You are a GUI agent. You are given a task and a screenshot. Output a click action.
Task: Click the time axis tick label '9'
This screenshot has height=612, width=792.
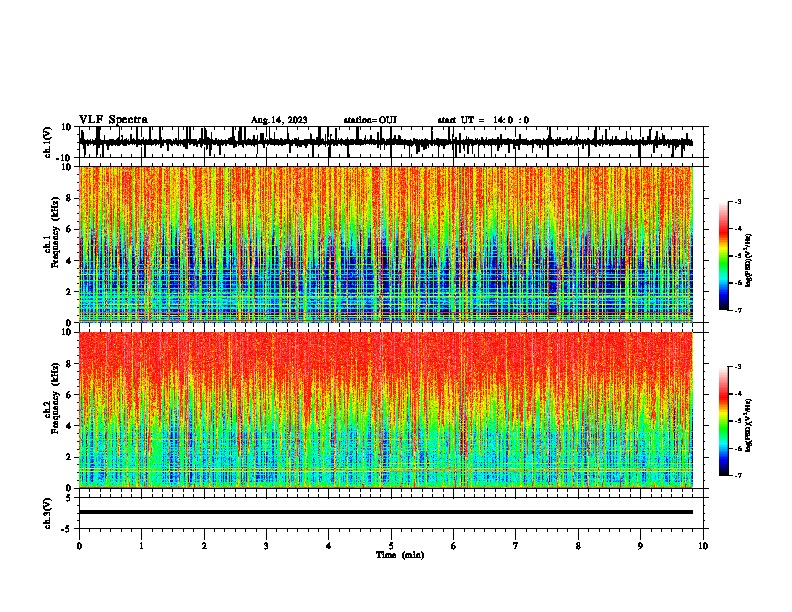(640, 546)
